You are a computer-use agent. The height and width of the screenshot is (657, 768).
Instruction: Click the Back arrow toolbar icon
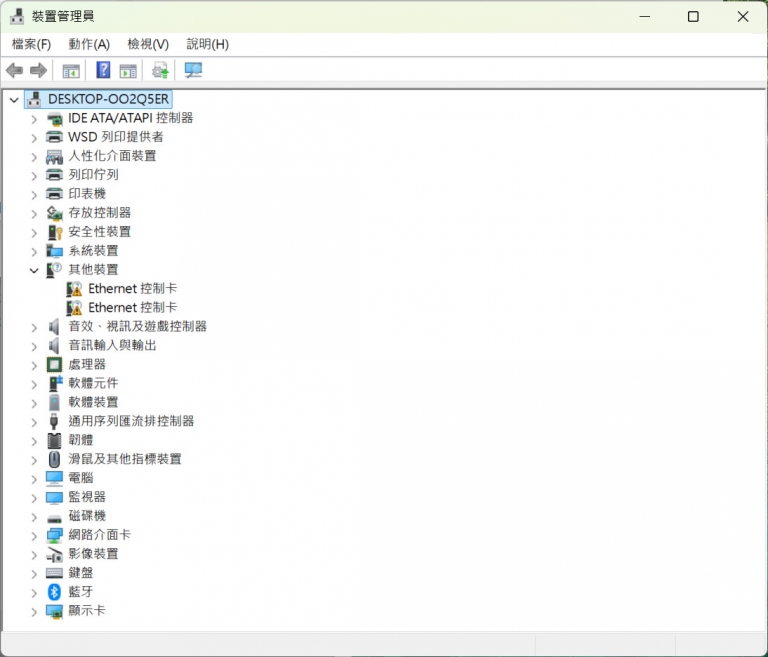[x=15, y=71]
